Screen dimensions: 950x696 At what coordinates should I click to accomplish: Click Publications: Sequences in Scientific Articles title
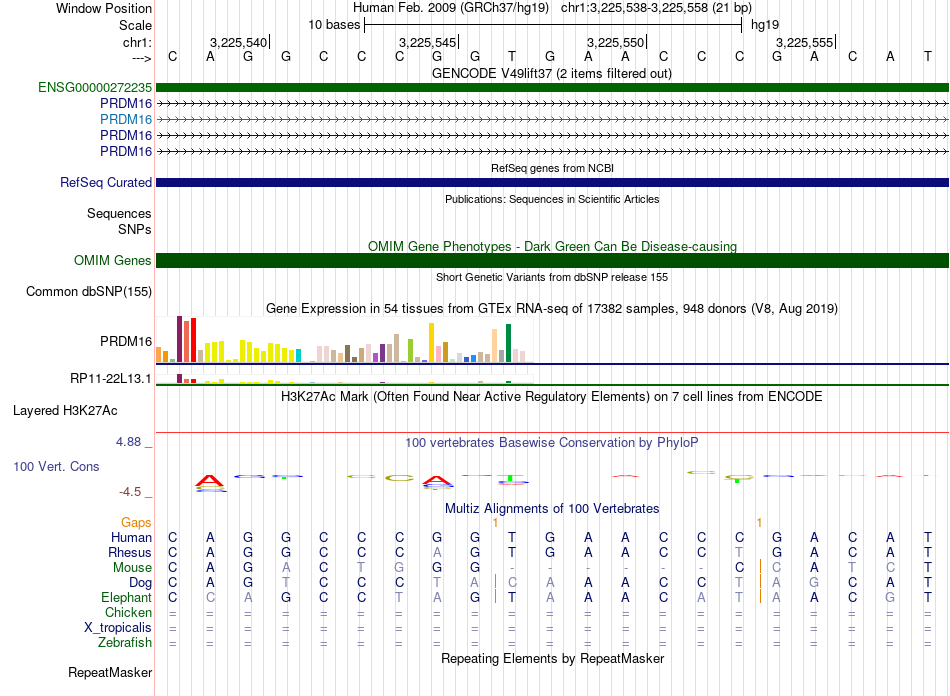(552, 199)
